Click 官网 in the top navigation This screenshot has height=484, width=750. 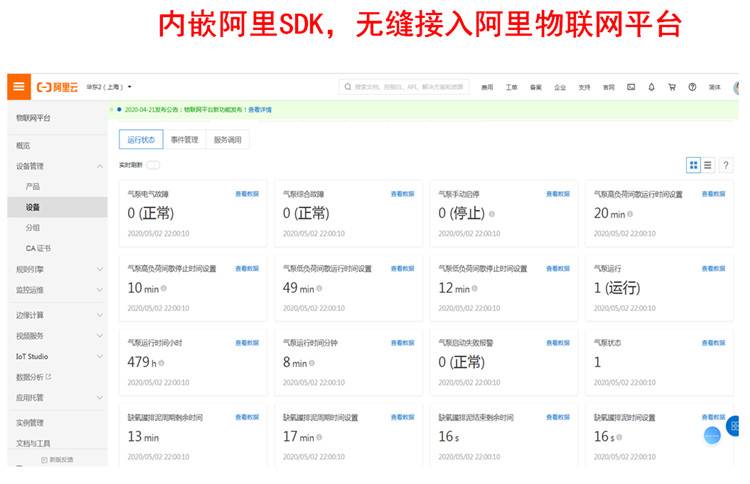pyautogui.click(x=608, y=87)
